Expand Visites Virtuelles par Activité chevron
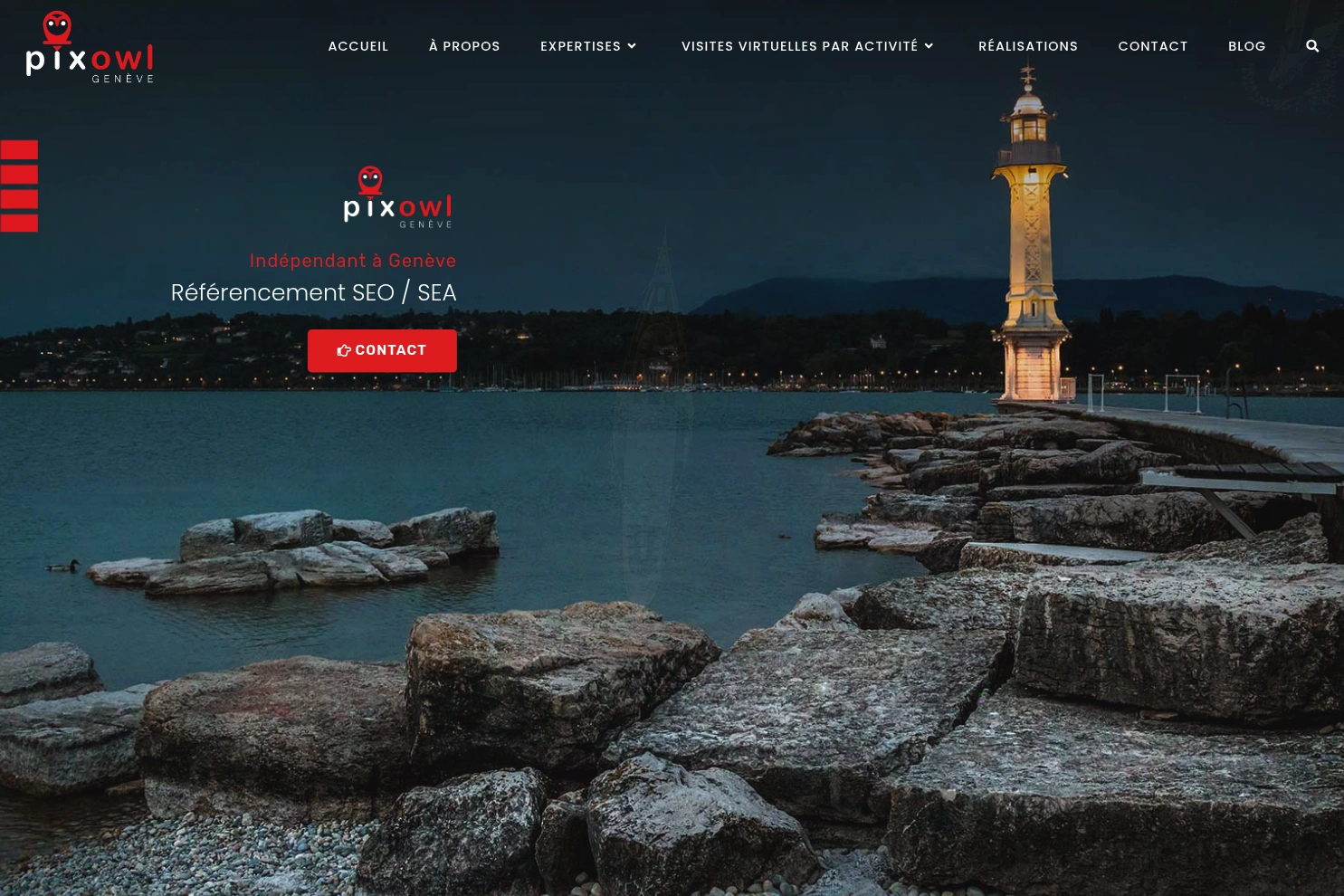This screenshot has width=1344, height=896. click(x=929, y=46)
